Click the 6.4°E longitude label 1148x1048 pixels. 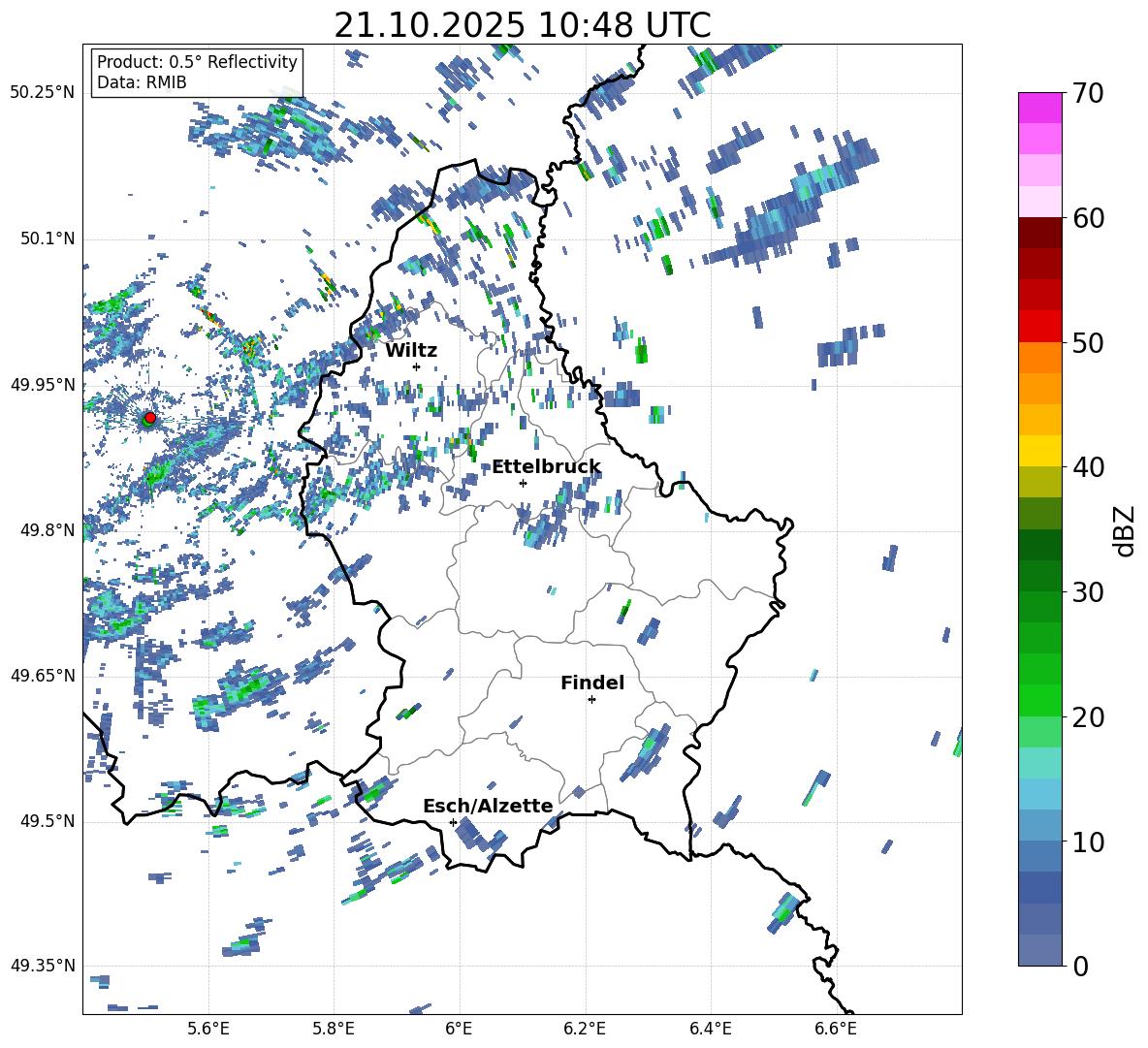point(711,1029)
